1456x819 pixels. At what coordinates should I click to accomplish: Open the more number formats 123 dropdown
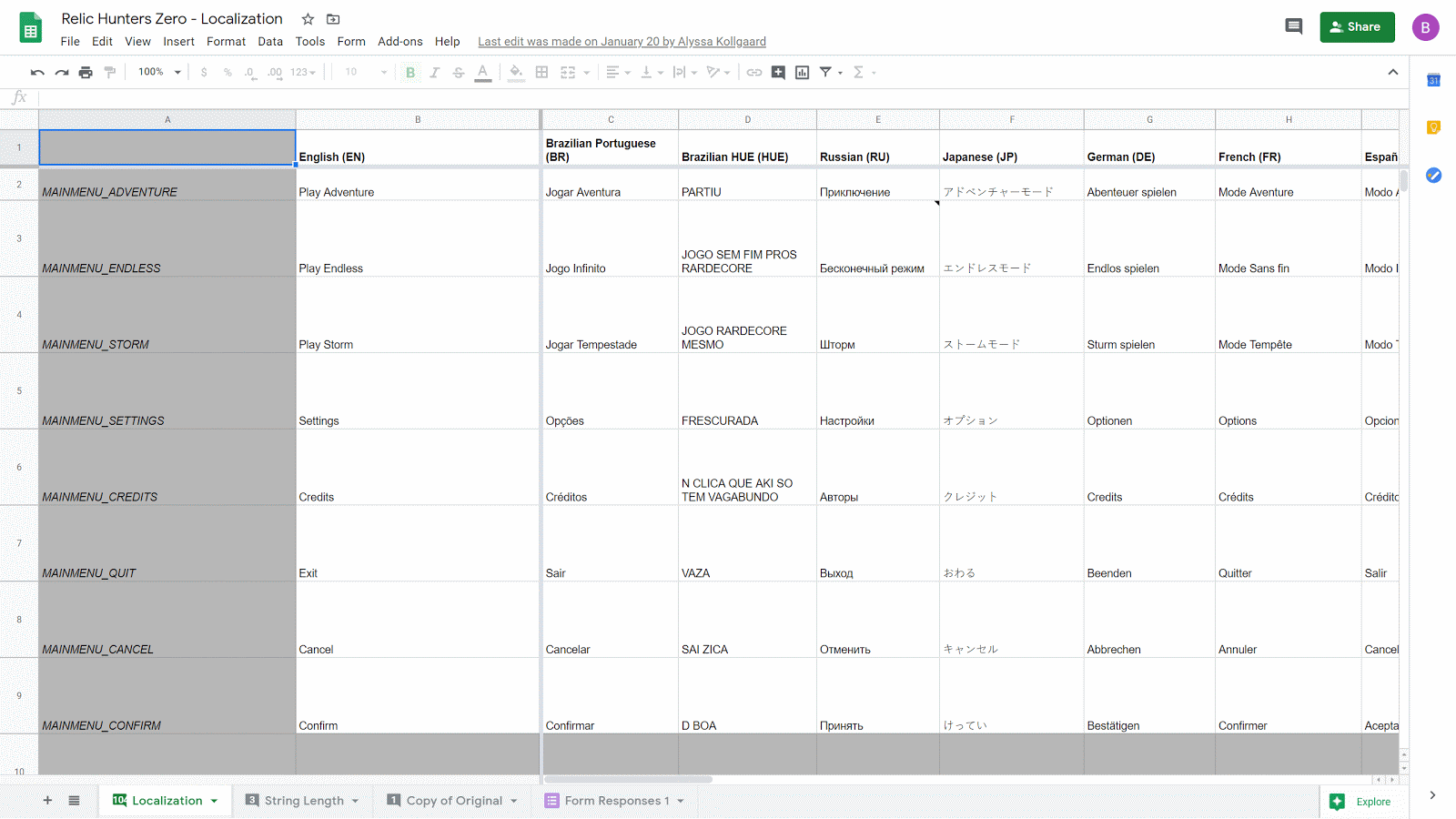[300, 72]
